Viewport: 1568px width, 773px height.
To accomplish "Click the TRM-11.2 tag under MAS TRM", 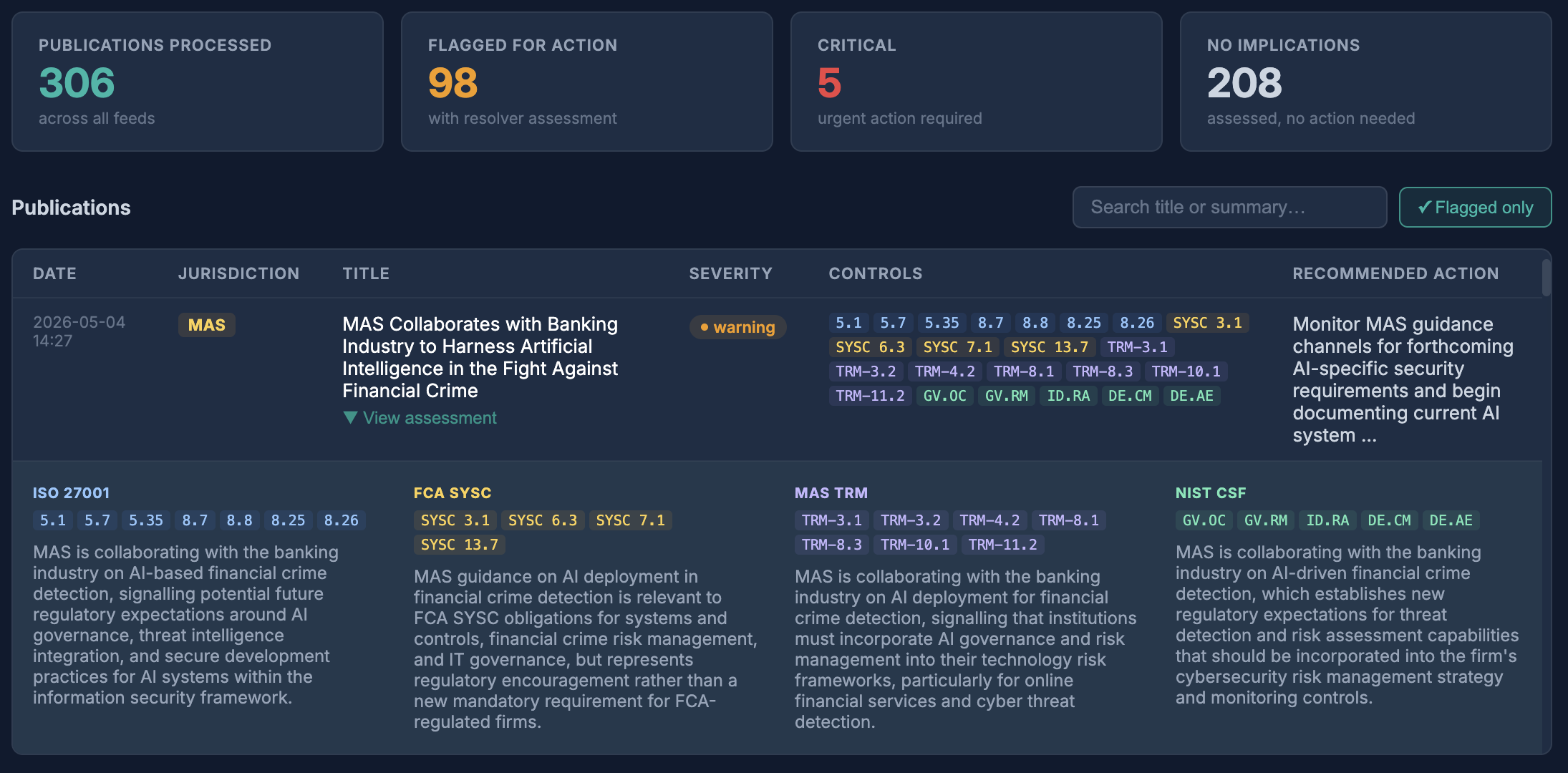I will coord(1002,545).
